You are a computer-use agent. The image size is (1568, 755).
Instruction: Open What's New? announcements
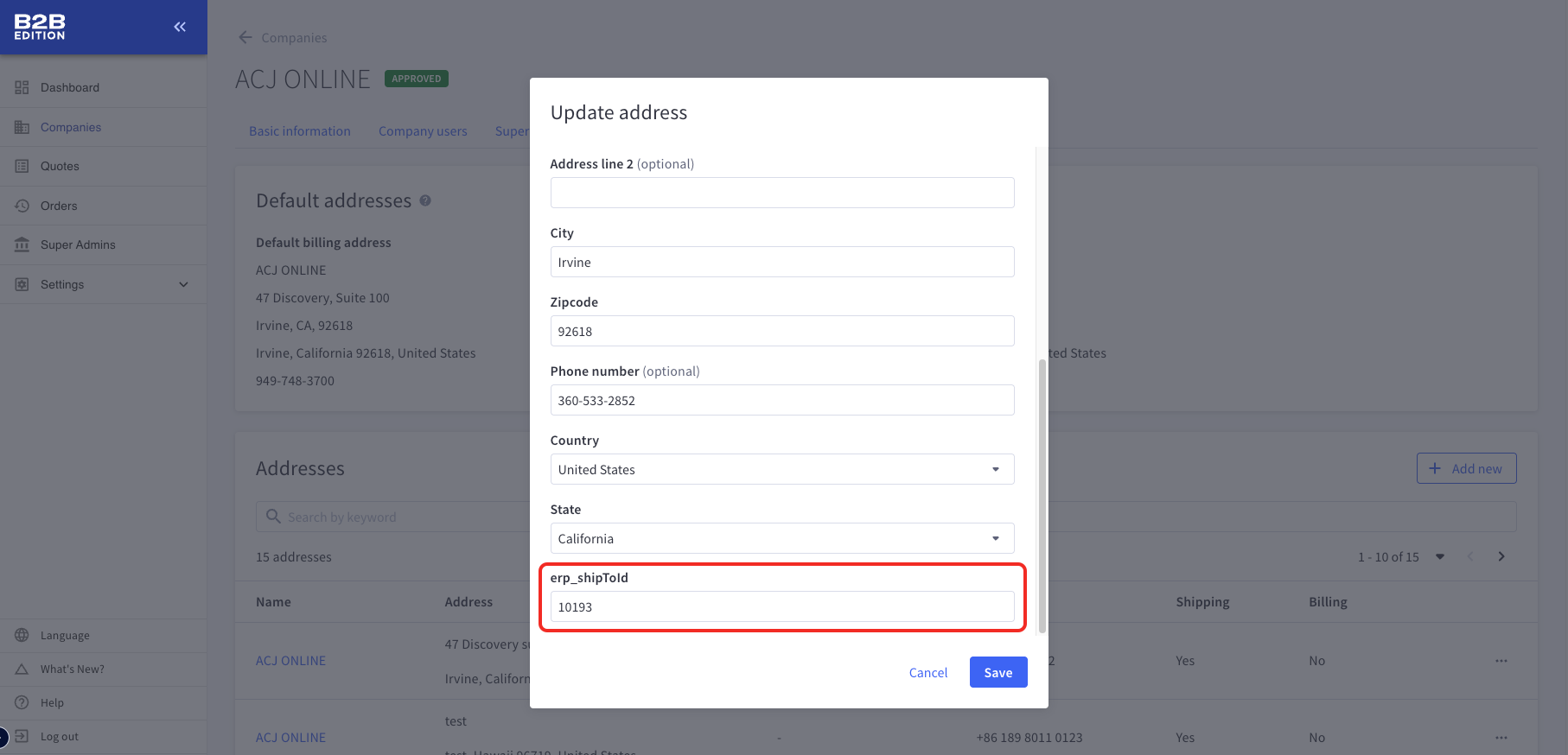72,669
